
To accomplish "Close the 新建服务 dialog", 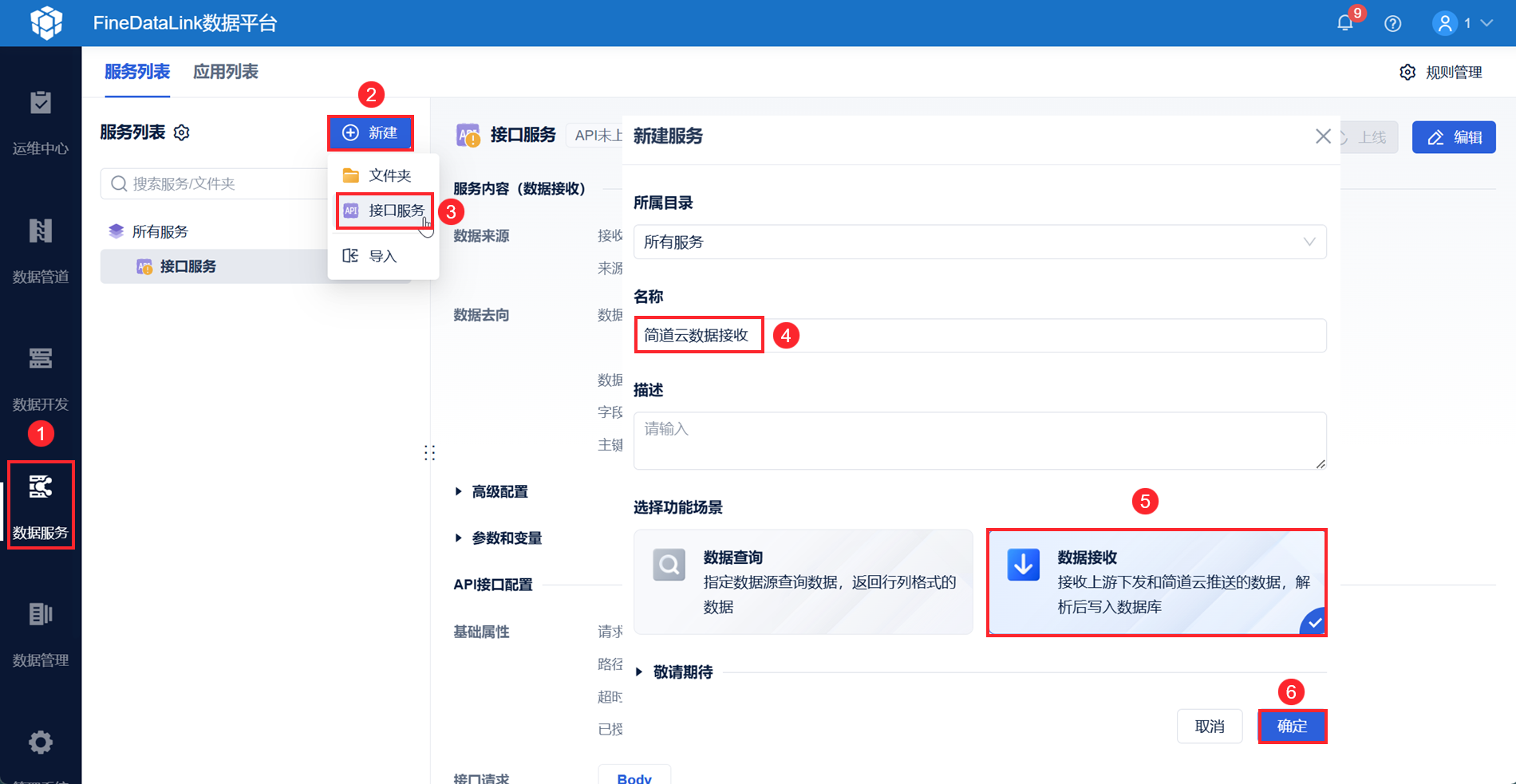I will [1323, 136].
